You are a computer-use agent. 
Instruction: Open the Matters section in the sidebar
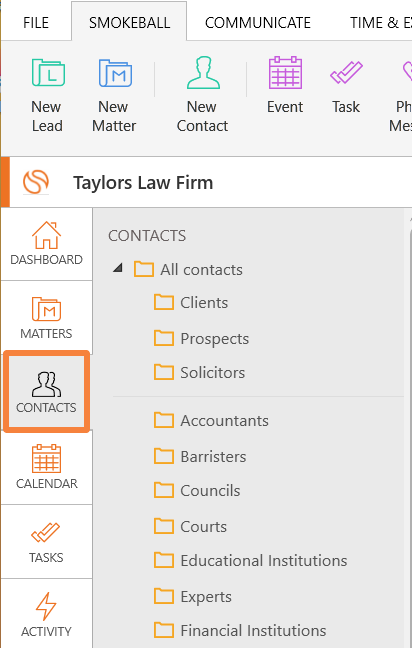[x=46, y=318]
